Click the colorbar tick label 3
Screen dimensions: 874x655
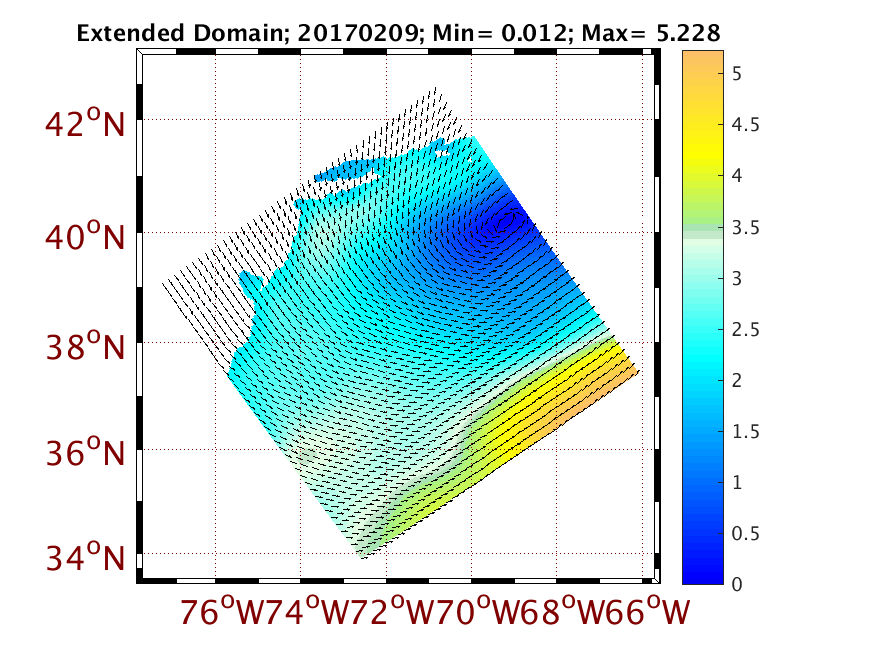click(x=737, y=278)
